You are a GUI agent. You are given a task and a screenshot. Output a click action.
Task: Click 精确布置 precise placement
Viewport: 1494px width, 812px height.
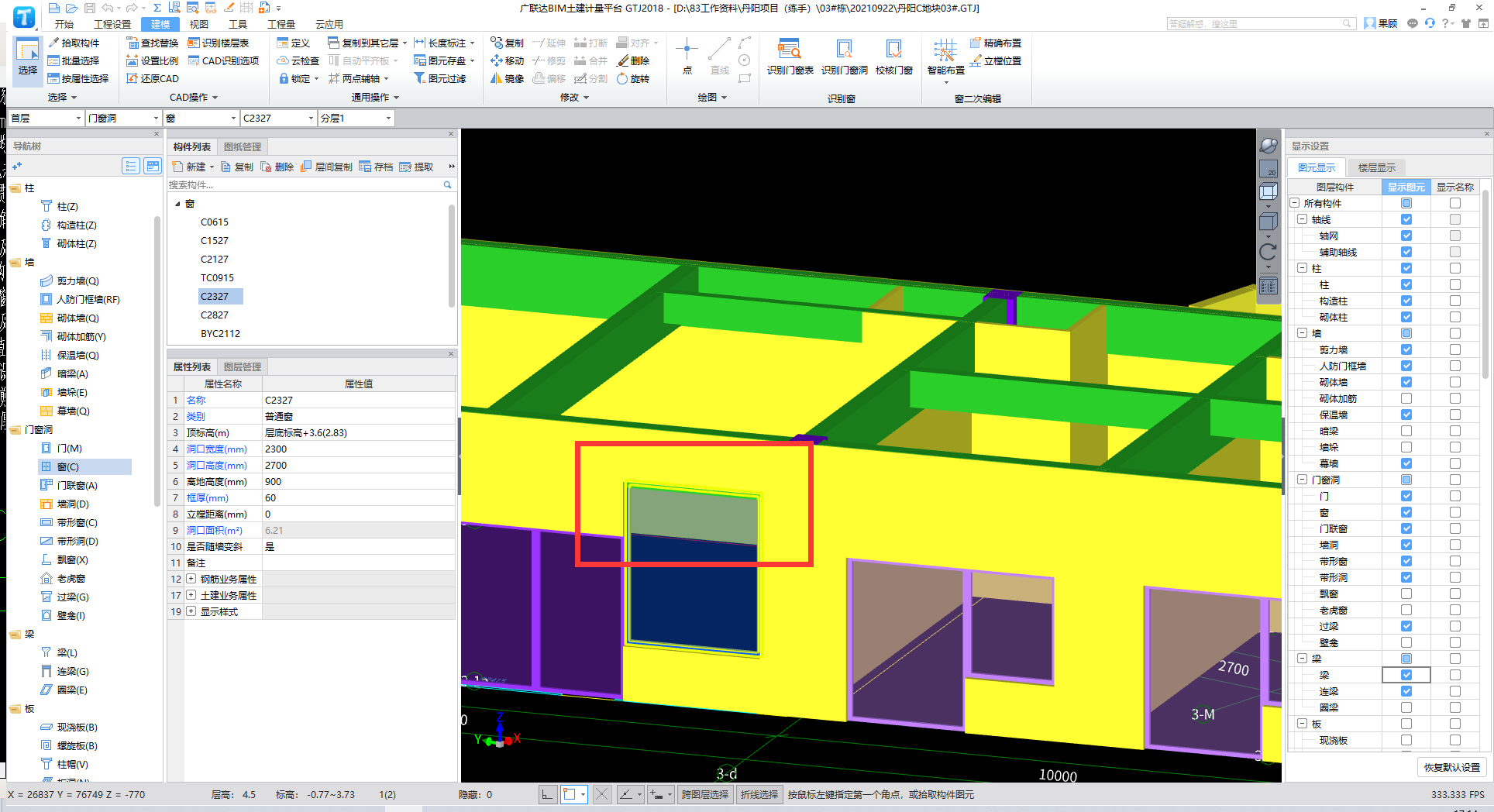click(997, 43)
